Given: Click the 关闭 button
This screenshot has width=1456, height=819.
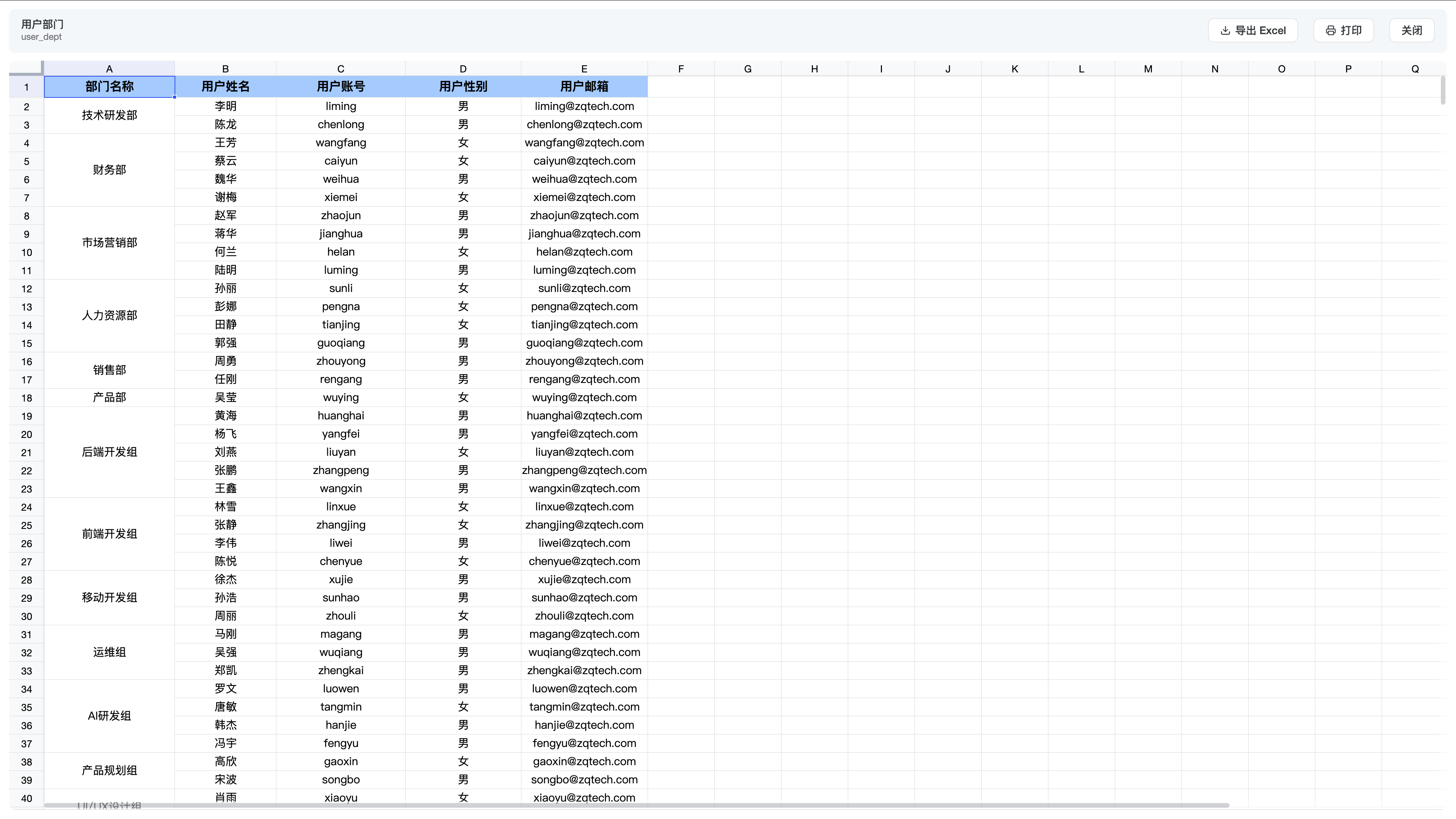Looking at the screenshot, I should [1411, 30].
